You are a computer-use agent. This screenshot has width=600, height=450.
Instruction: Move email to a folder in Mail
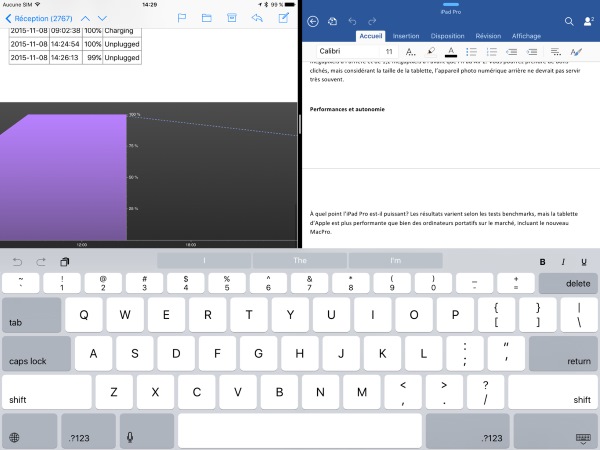207,18
